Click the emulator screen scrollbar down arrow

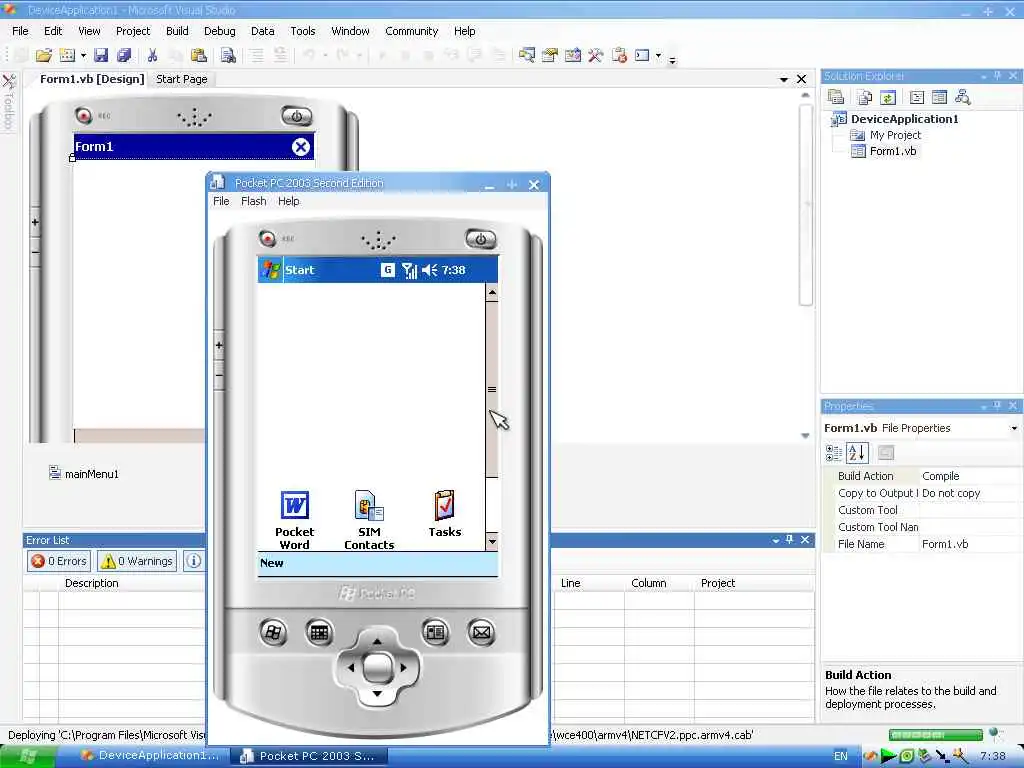(x=492, y=541)
